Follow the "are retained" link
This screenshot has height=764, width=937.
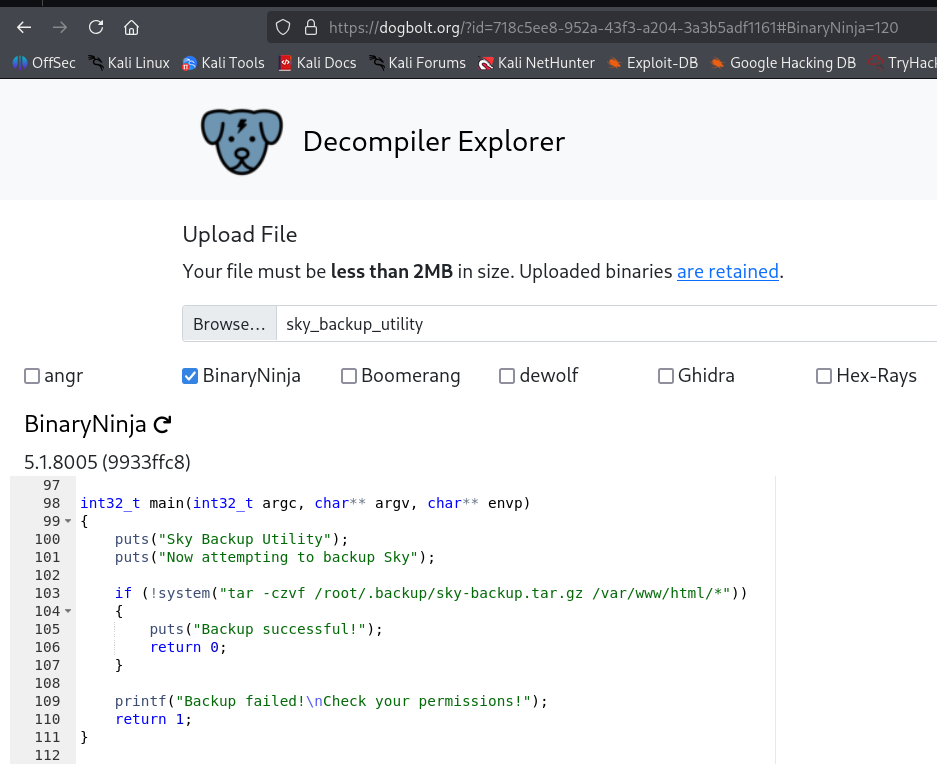coord(727,271)
